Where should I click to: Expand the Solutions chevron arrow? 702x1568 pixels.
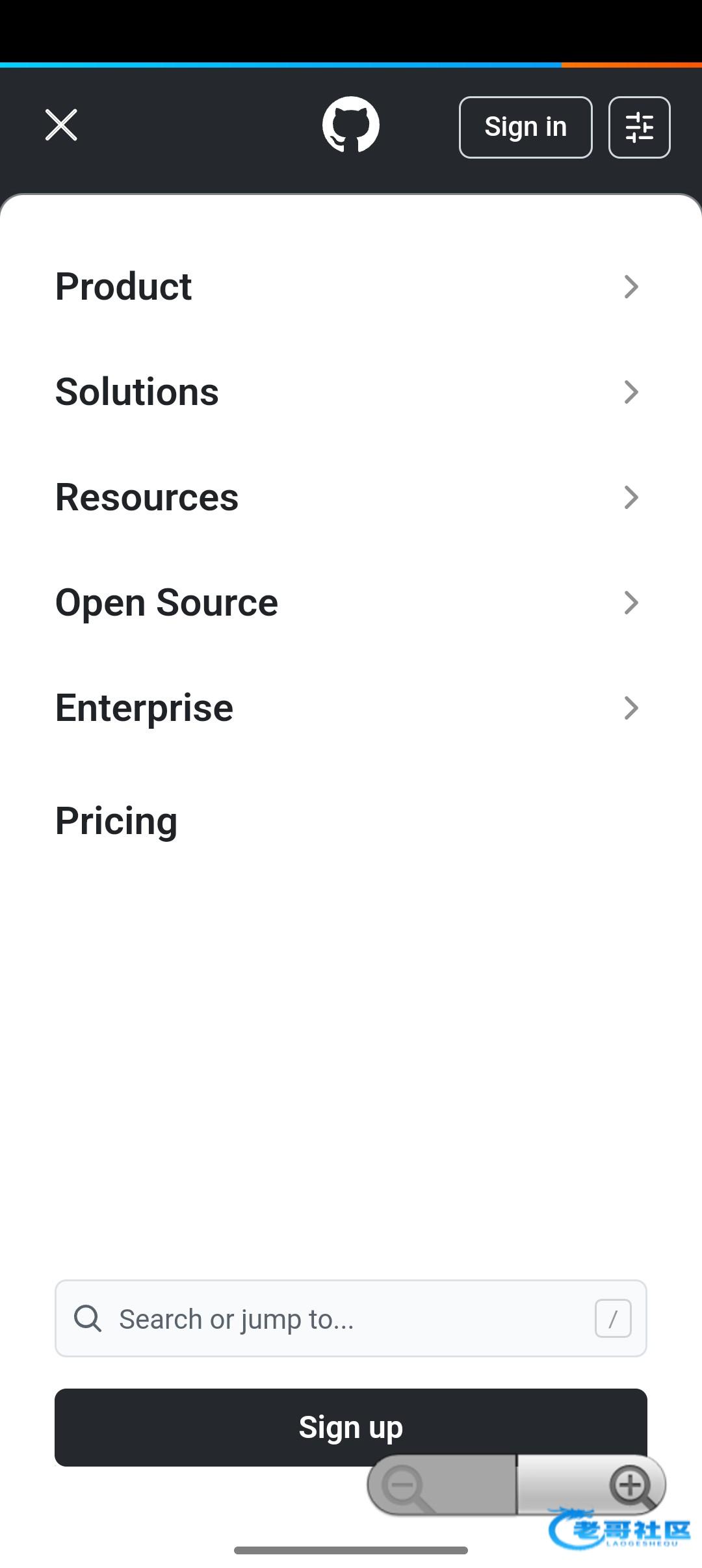(630, 392)
